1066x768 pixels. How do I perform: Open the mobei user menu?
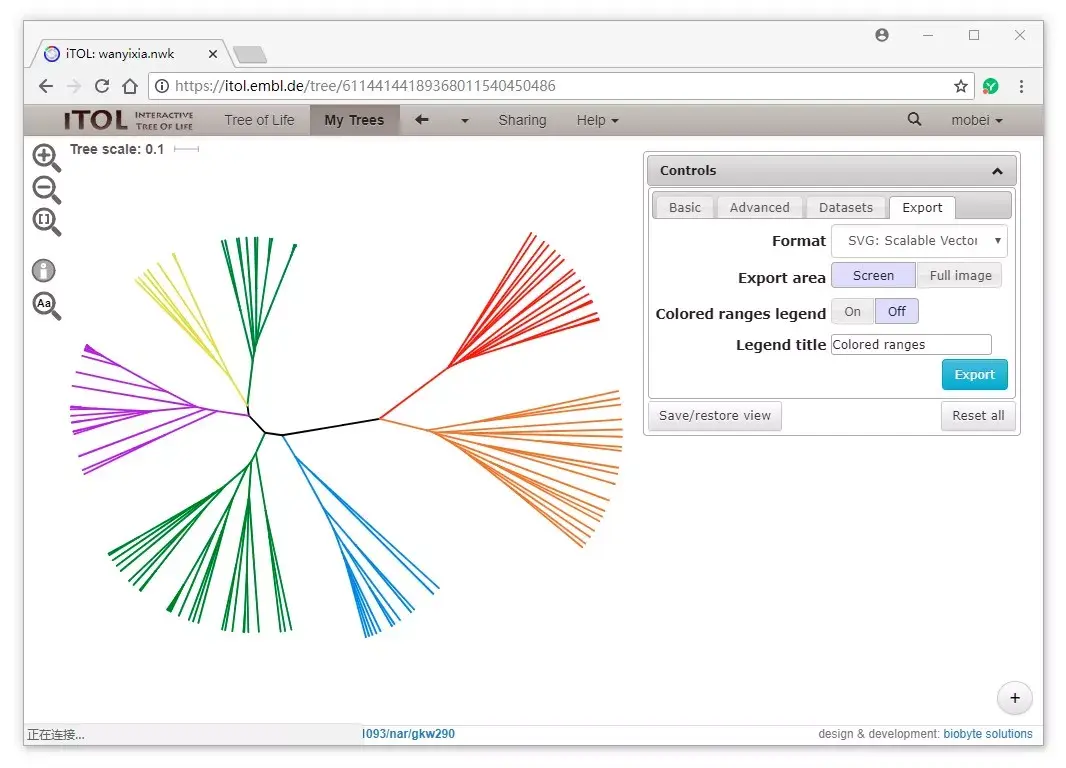977,120
